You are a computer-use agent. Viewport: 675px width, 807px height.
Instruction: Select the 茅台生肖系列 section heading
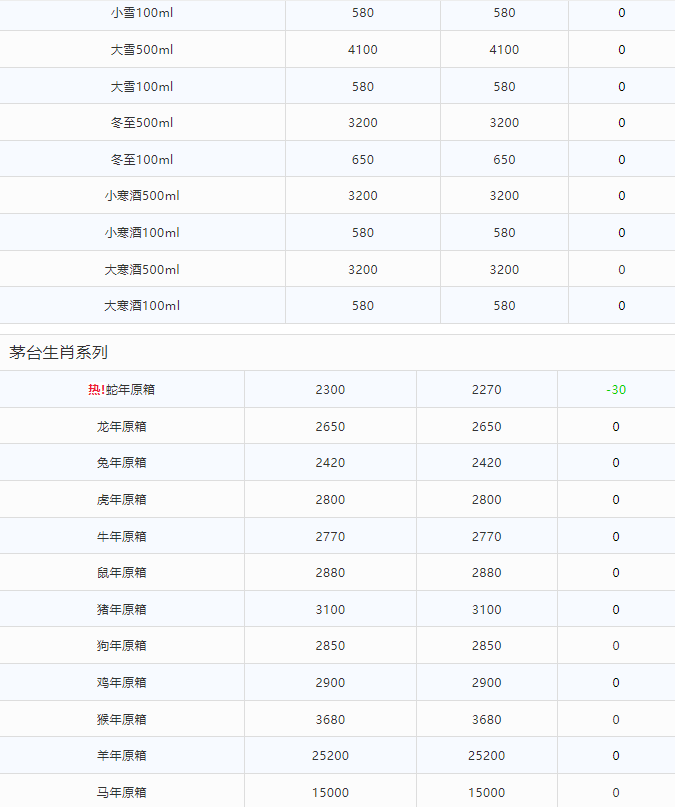click(x=58, y=352)
